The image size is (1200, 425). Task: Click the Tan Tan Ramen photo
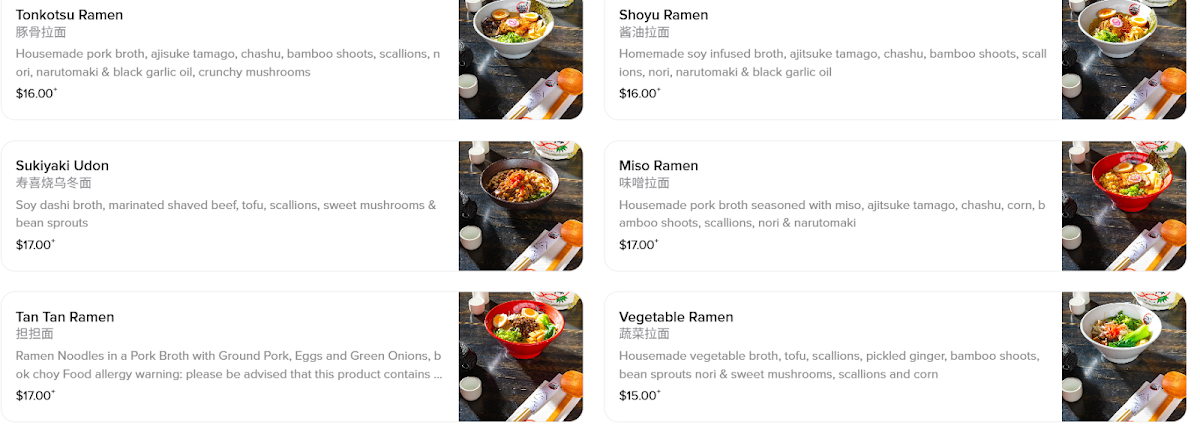click(x=520, y=356)
